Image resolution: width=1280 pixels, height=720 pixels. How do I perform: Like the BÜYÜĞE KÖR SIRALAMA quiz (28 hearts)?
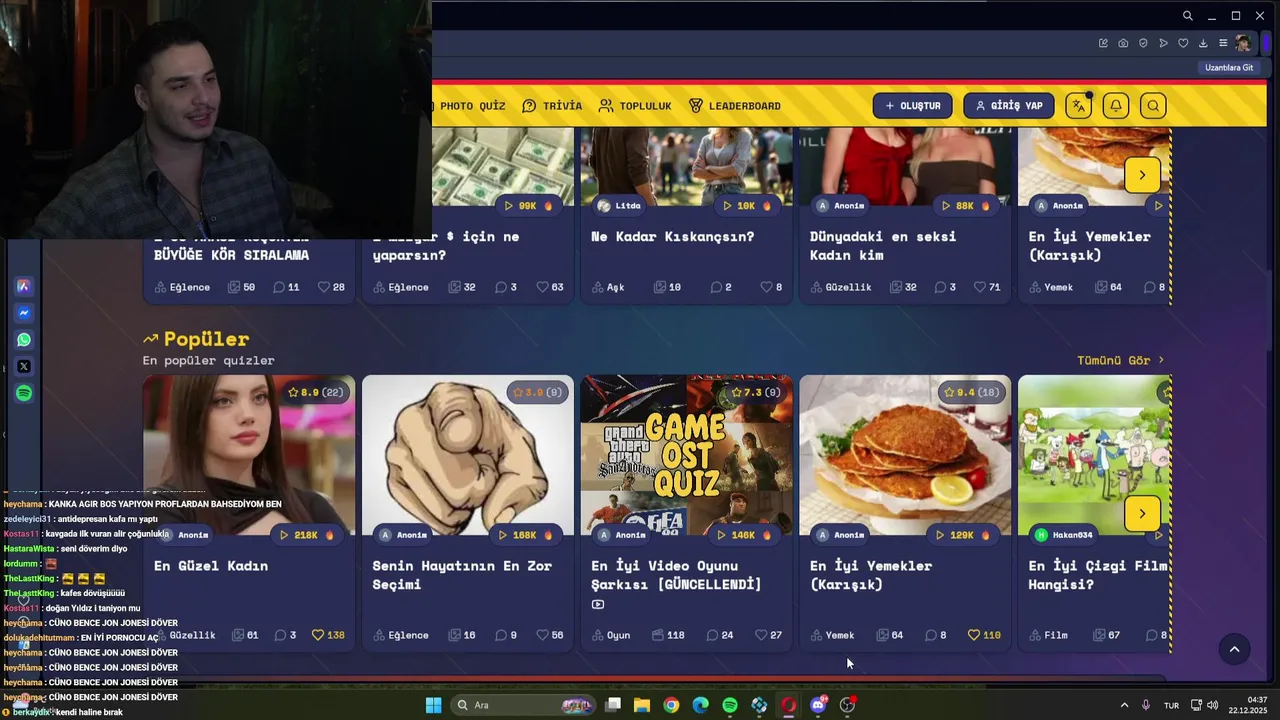click(x=323, y=287)
